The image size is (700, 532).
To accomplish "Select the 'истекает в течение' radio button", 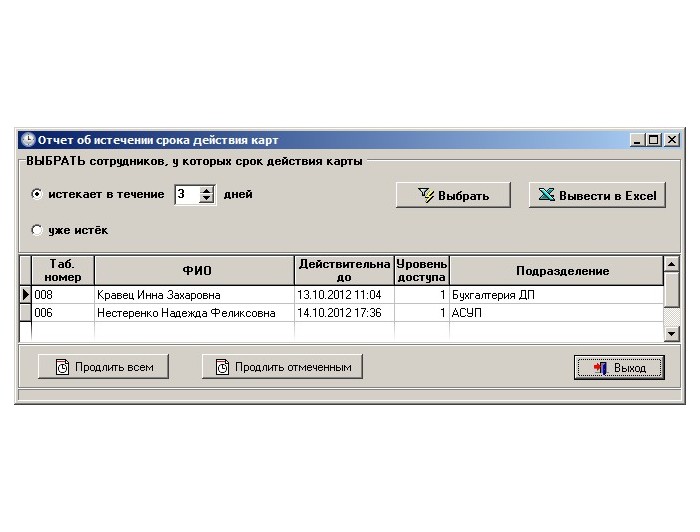I will click(x=37, y=194).
